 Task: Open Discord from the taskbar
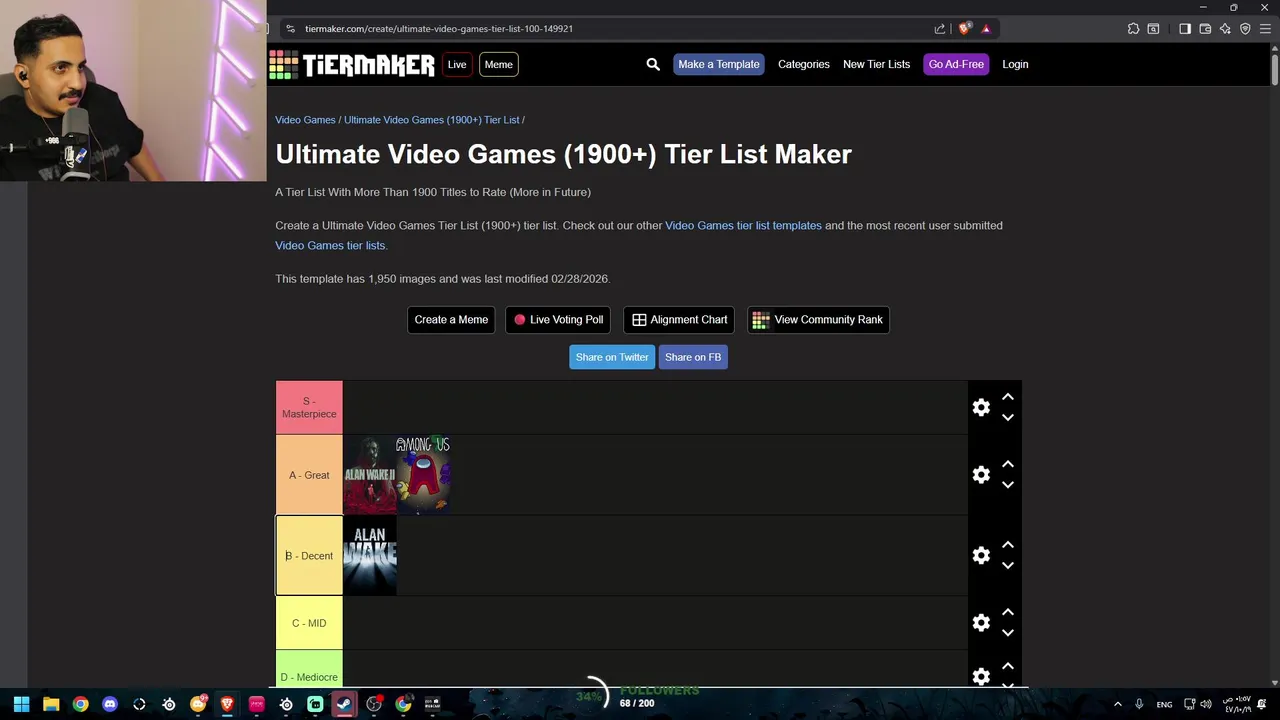click(x=110, y=704)
